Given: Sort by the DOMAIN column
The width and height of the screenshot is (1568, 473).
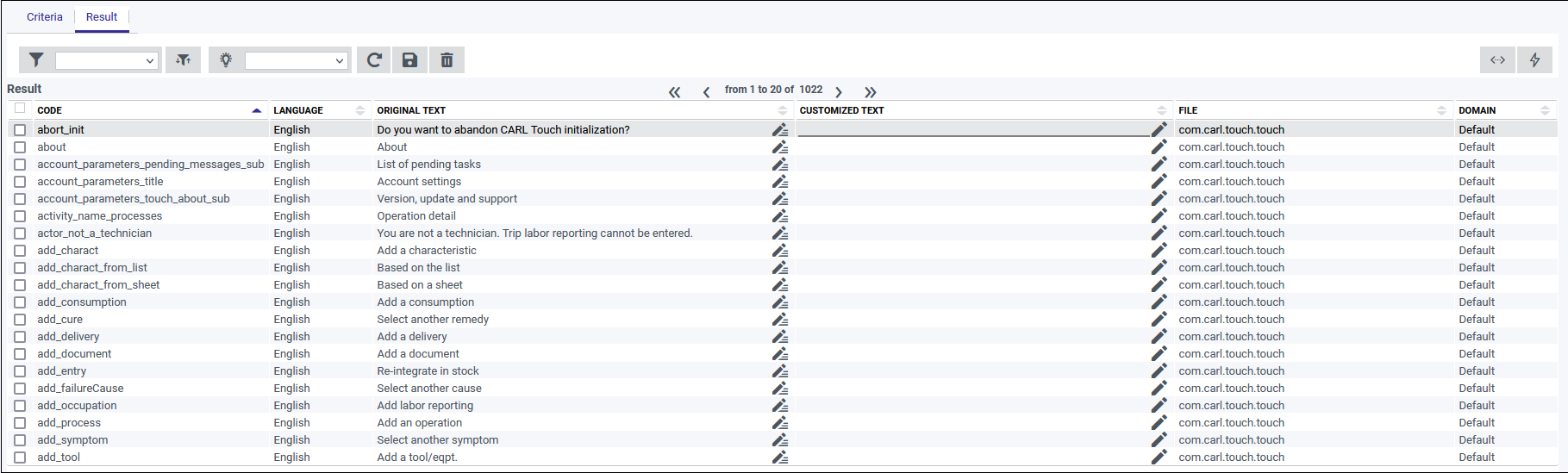Looking at the screenshot, I should click(x=1545, y=110).
